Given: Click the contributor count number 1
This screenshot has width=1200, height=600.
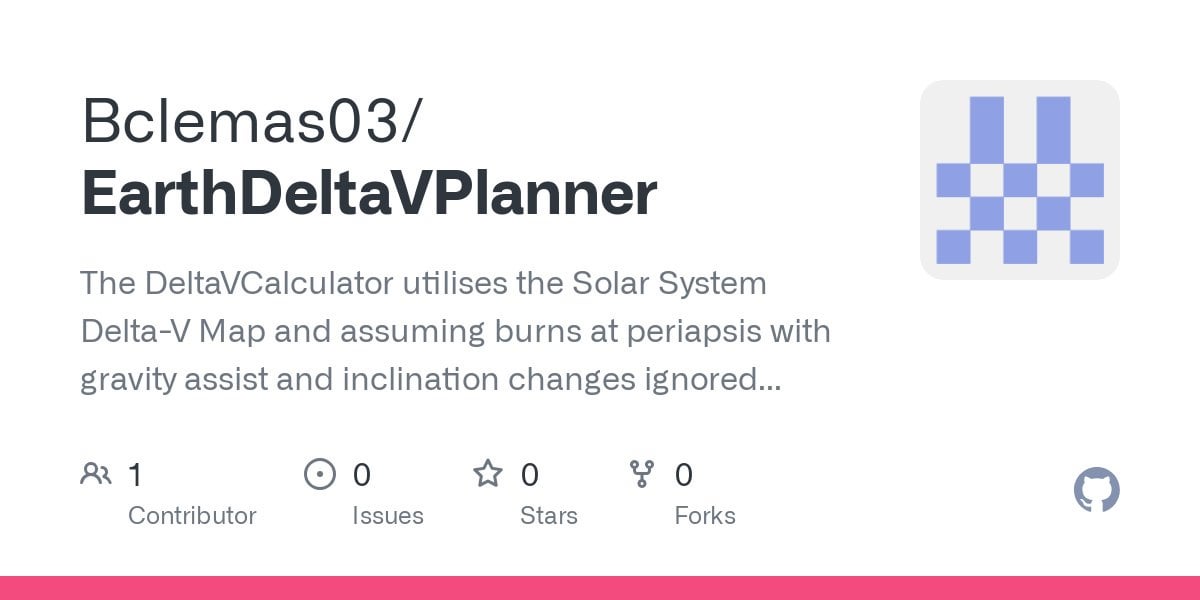Looking at the screenshot, I should pyautogui.click(x=135, y=474).
